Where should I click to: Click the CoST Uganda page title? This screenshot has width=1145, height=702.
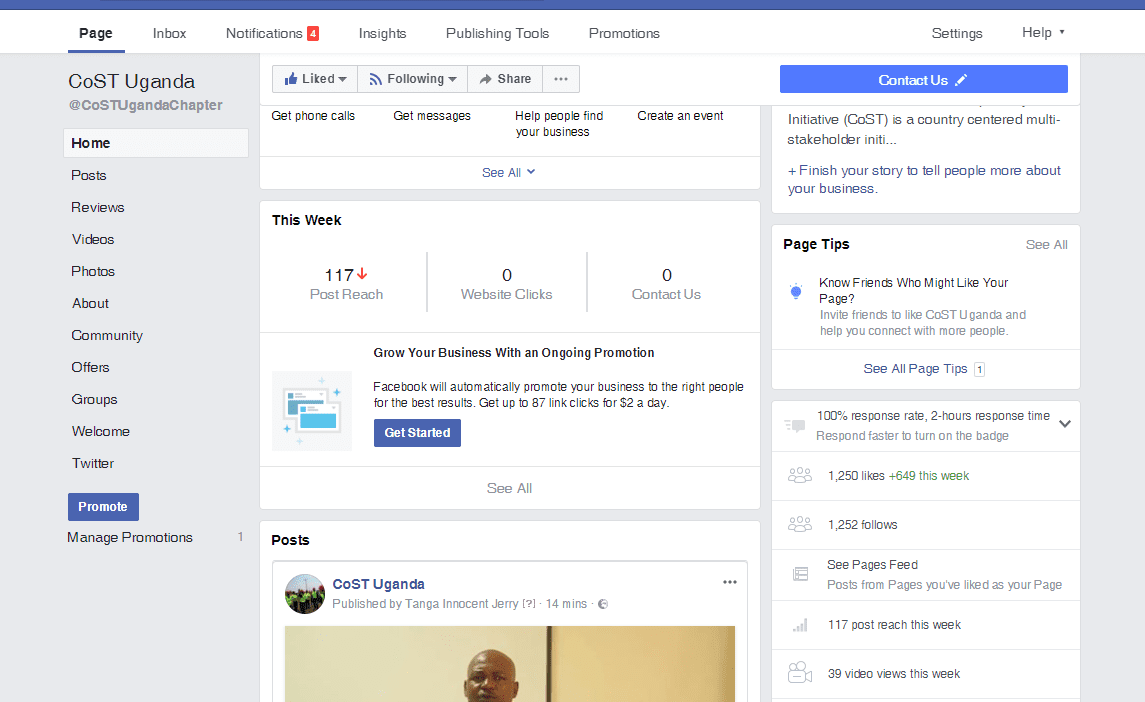click(131, 81)
